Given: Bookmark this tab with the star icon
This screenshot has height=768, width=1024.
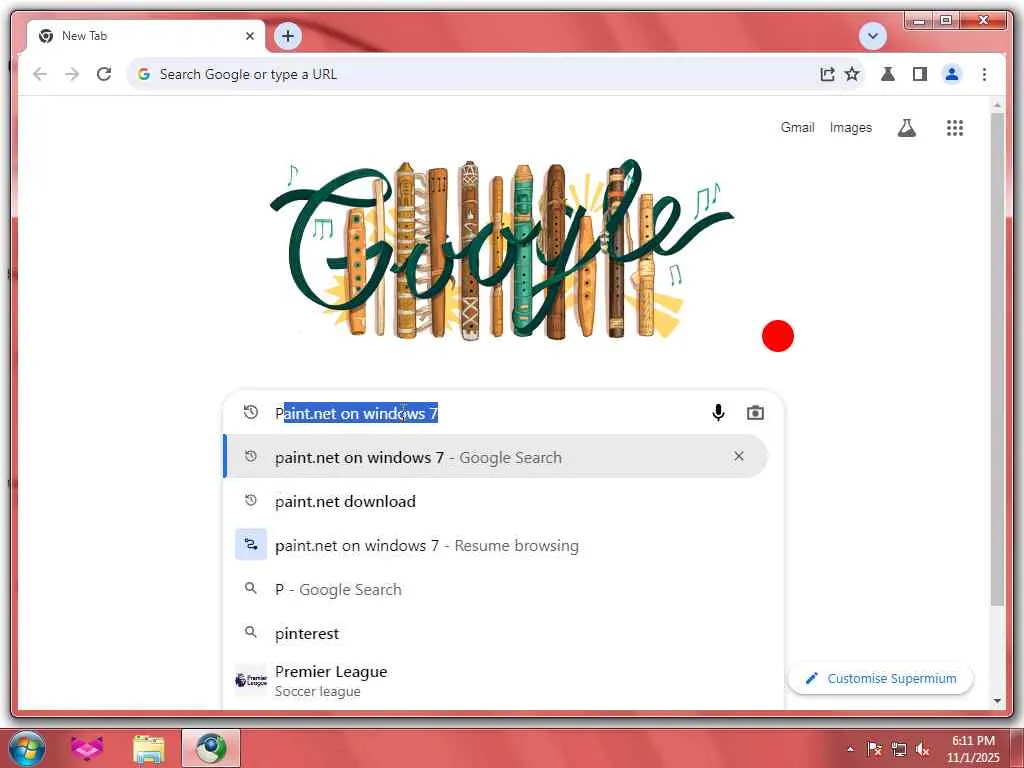Looking at the screenshot, I should [852, 74].
